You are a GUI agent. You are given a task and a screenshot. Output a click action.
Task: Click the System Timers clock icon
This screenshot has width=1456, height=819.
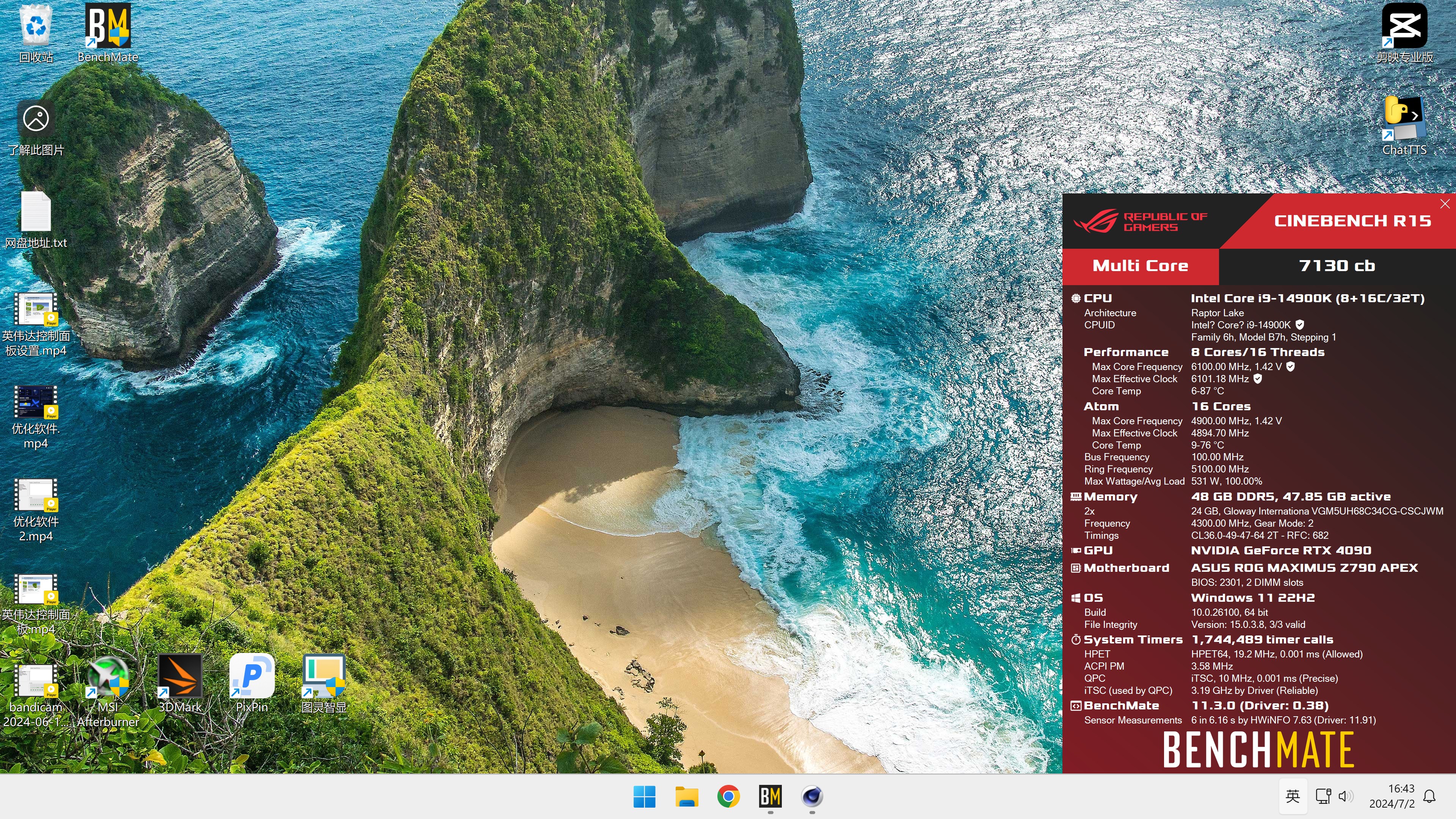pos(1076,639)
